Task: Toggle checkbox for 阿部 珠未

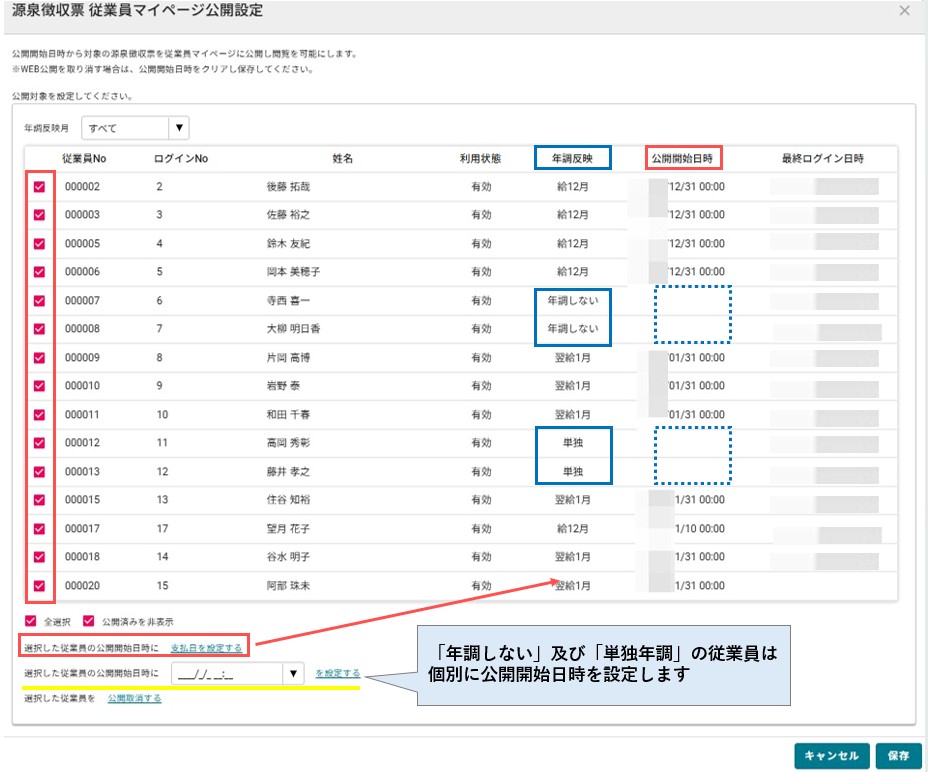Action: (40, 586)
